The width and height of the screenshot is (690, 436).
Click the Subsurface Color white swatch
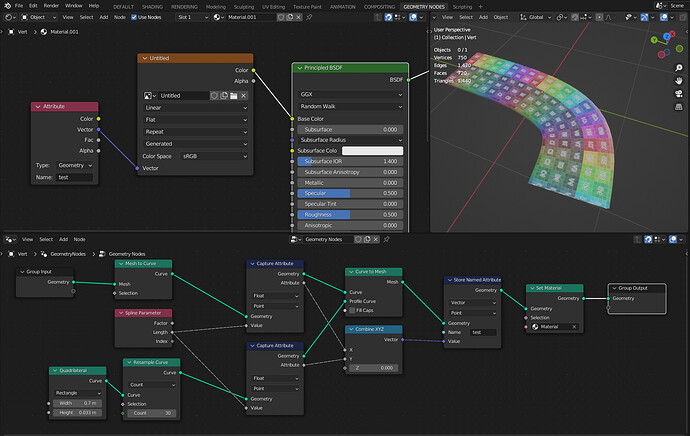click(372, 150)
